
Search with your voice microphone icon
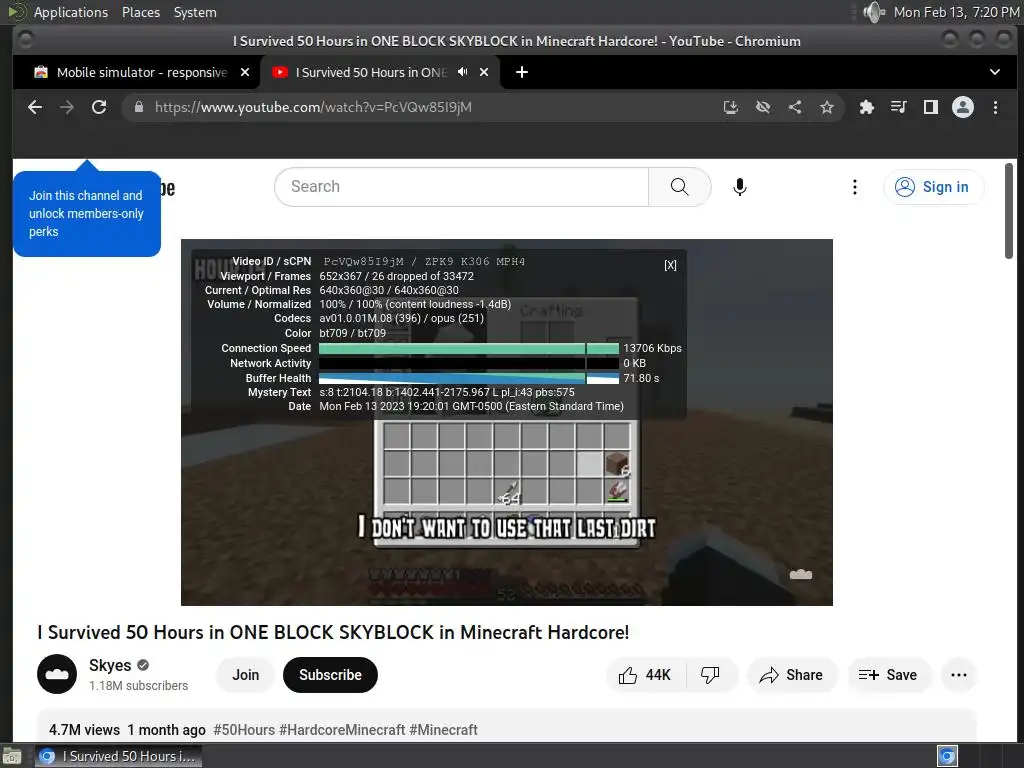(739, 187)
